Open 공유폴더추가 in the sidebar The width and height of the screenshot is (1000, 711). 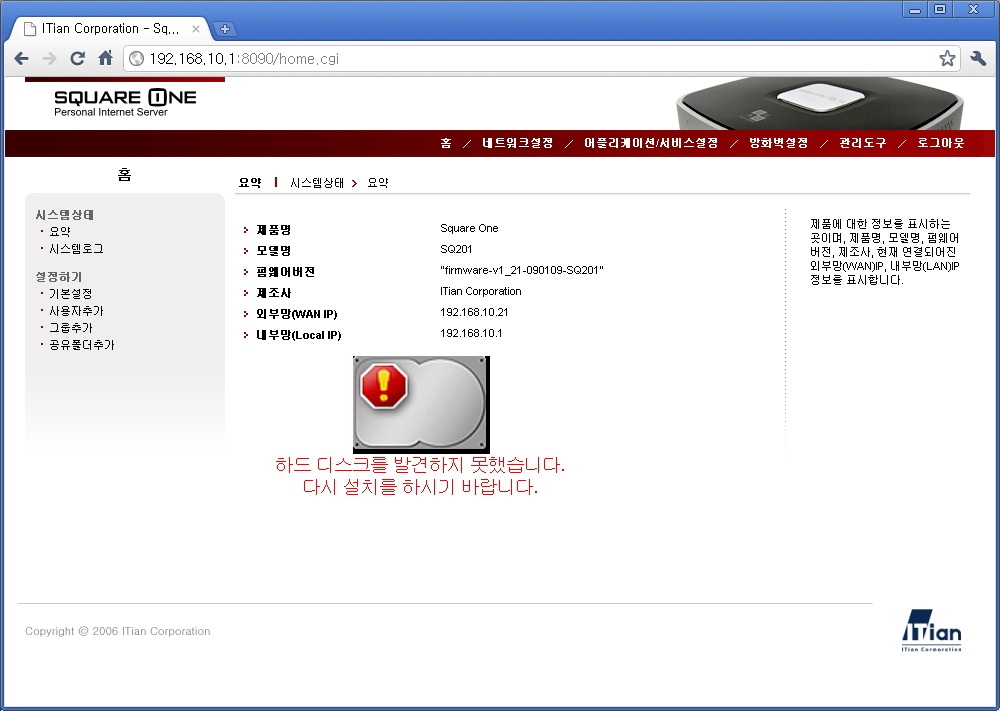[82, 345]
